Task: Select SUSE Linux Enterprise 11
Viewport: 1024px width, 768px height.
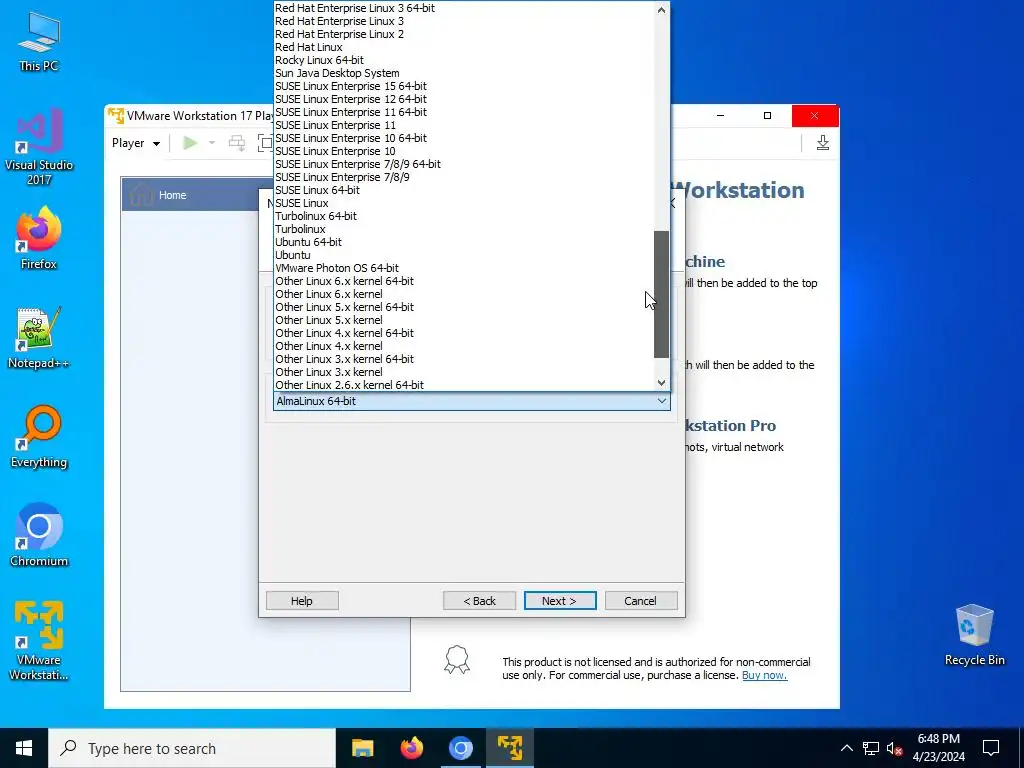Action: coord(464,125)
